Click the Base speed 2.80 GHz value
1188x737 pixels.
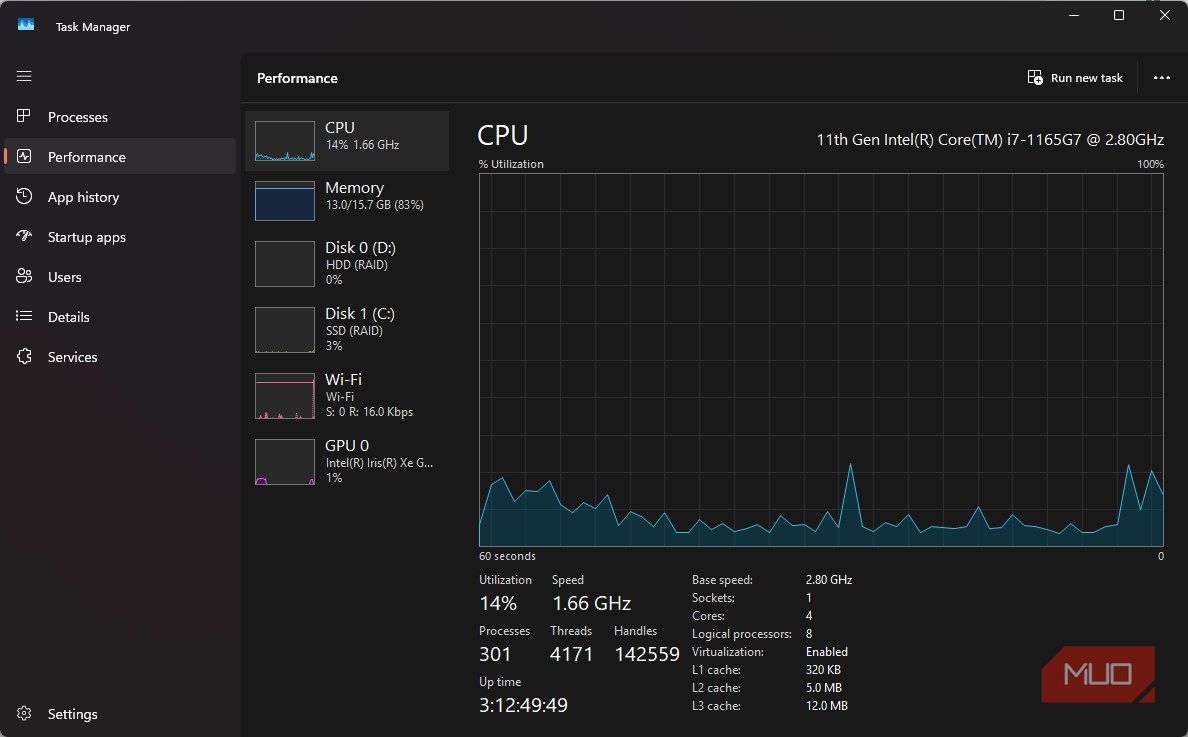(x=829, y=579)
